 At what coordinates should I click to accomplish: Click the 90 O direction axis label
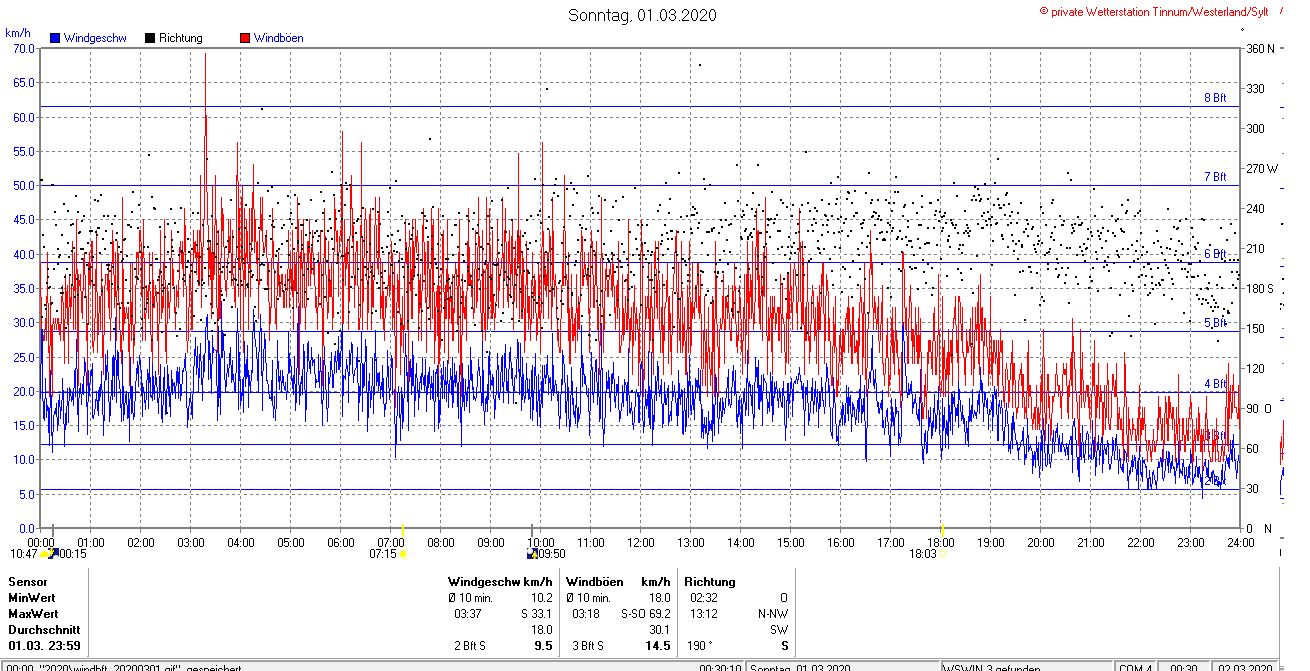coord(1259,408)
